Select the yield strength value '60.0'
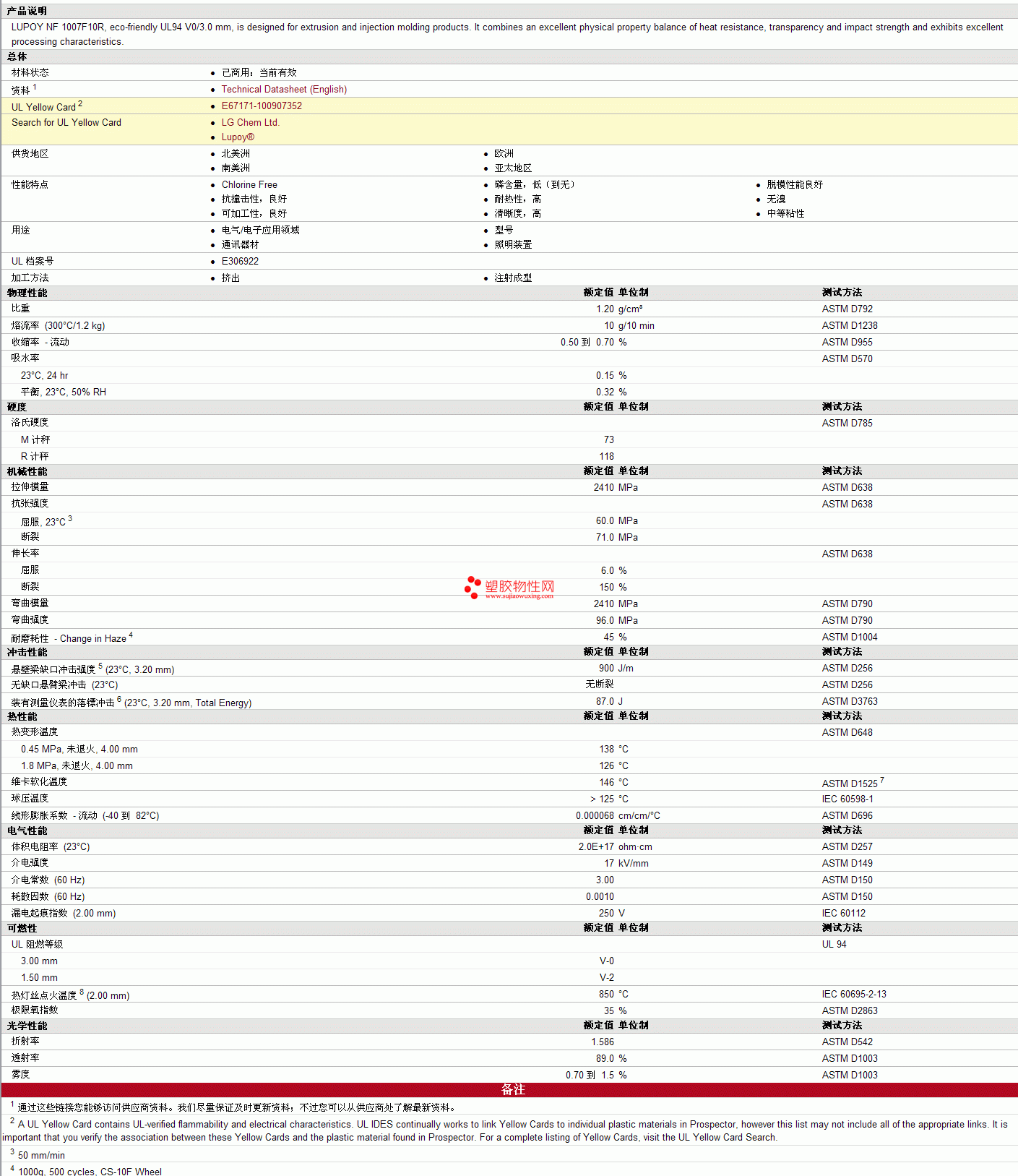This screenshot has width=1018, height=1176. 605,521
